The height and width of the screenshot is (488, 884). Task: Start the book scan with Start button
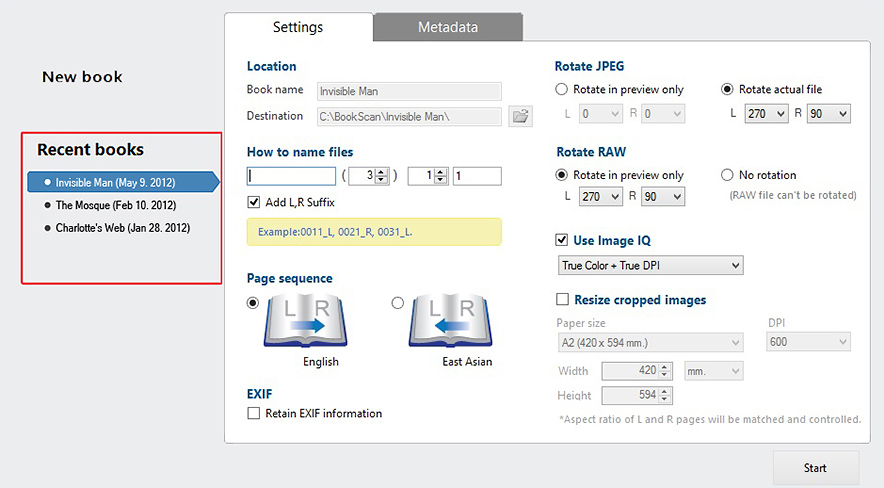(x=815, y=468)
